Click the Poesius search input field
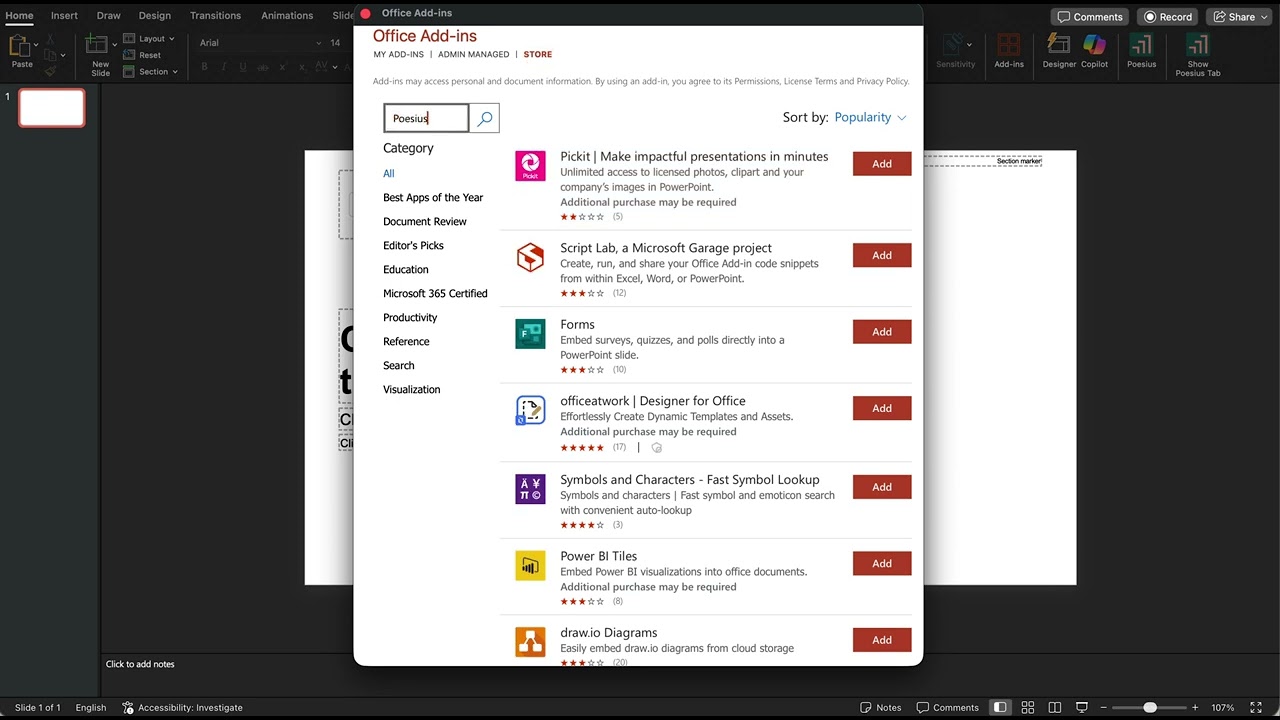 pos(427,118)
